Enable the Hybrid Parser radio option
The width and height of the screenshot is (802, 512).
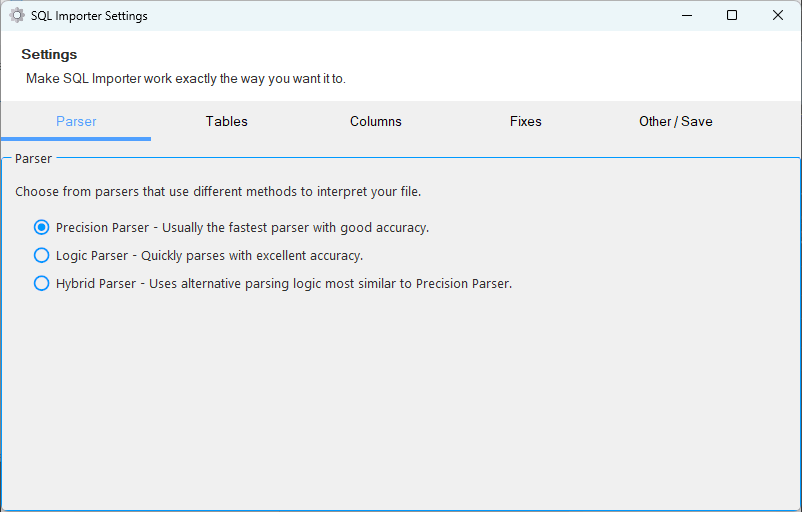coord(41,283)
